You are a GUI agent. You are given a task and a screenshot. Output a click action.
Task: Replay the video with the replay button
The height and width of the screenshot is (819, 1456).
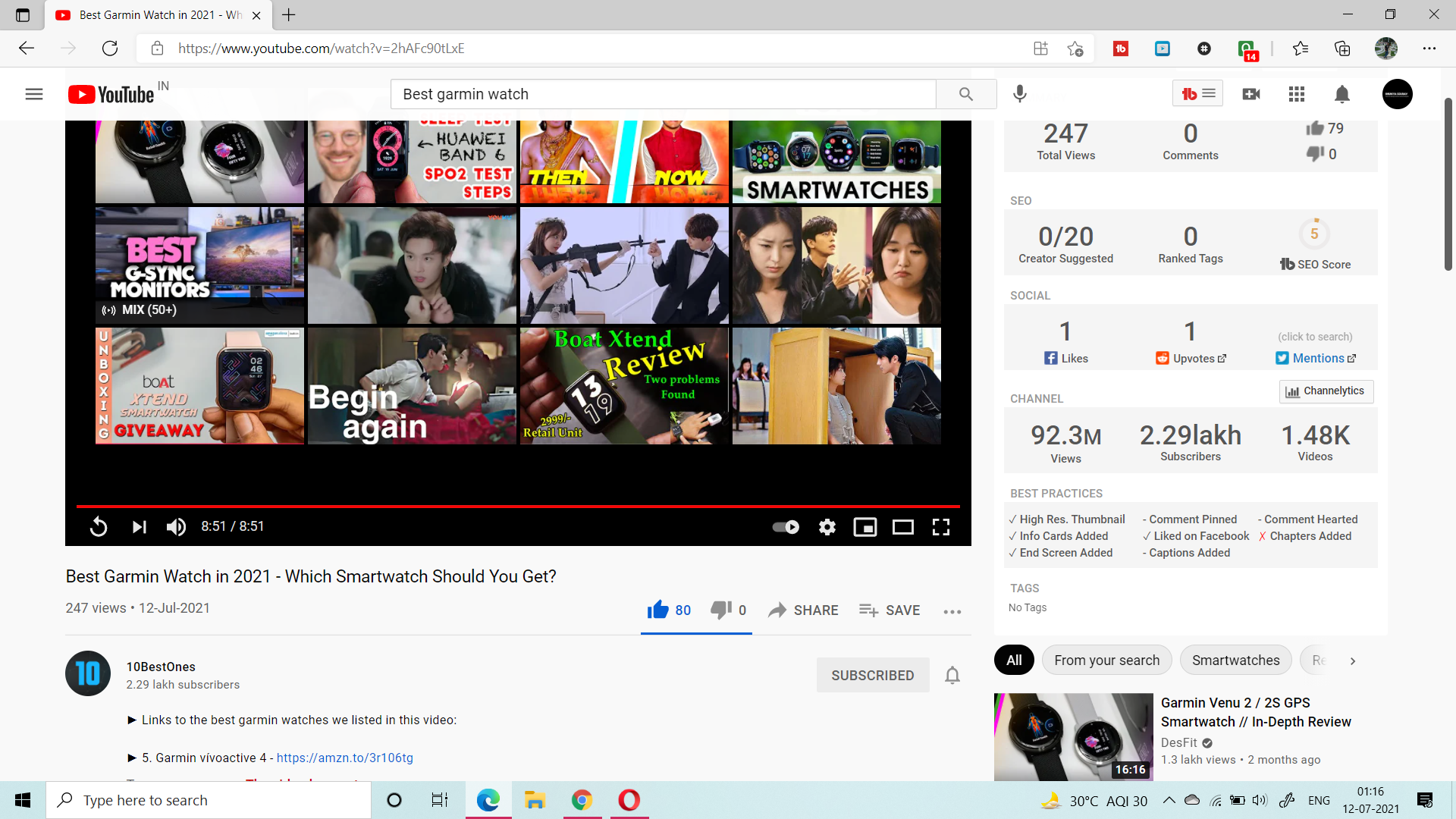99,526
